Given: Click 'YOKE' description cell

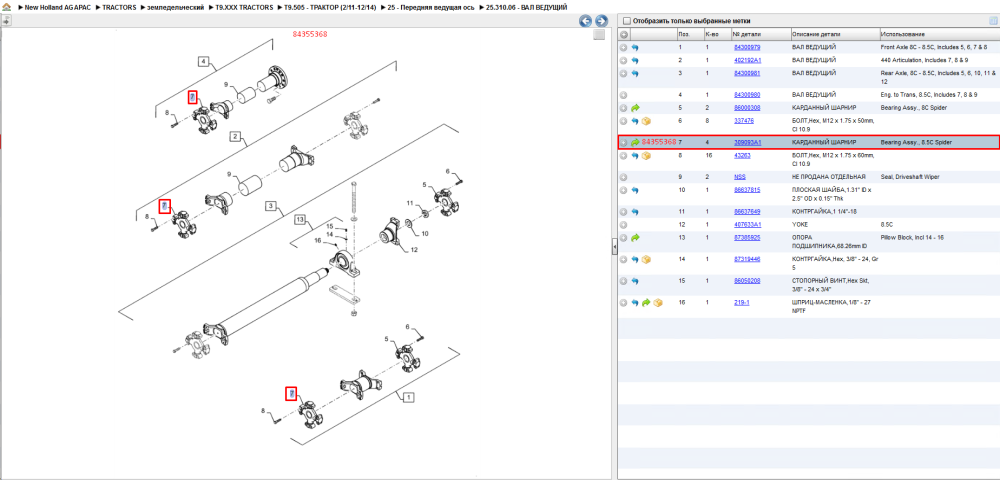Looking at the screenshot, I should tap(799, 224).
